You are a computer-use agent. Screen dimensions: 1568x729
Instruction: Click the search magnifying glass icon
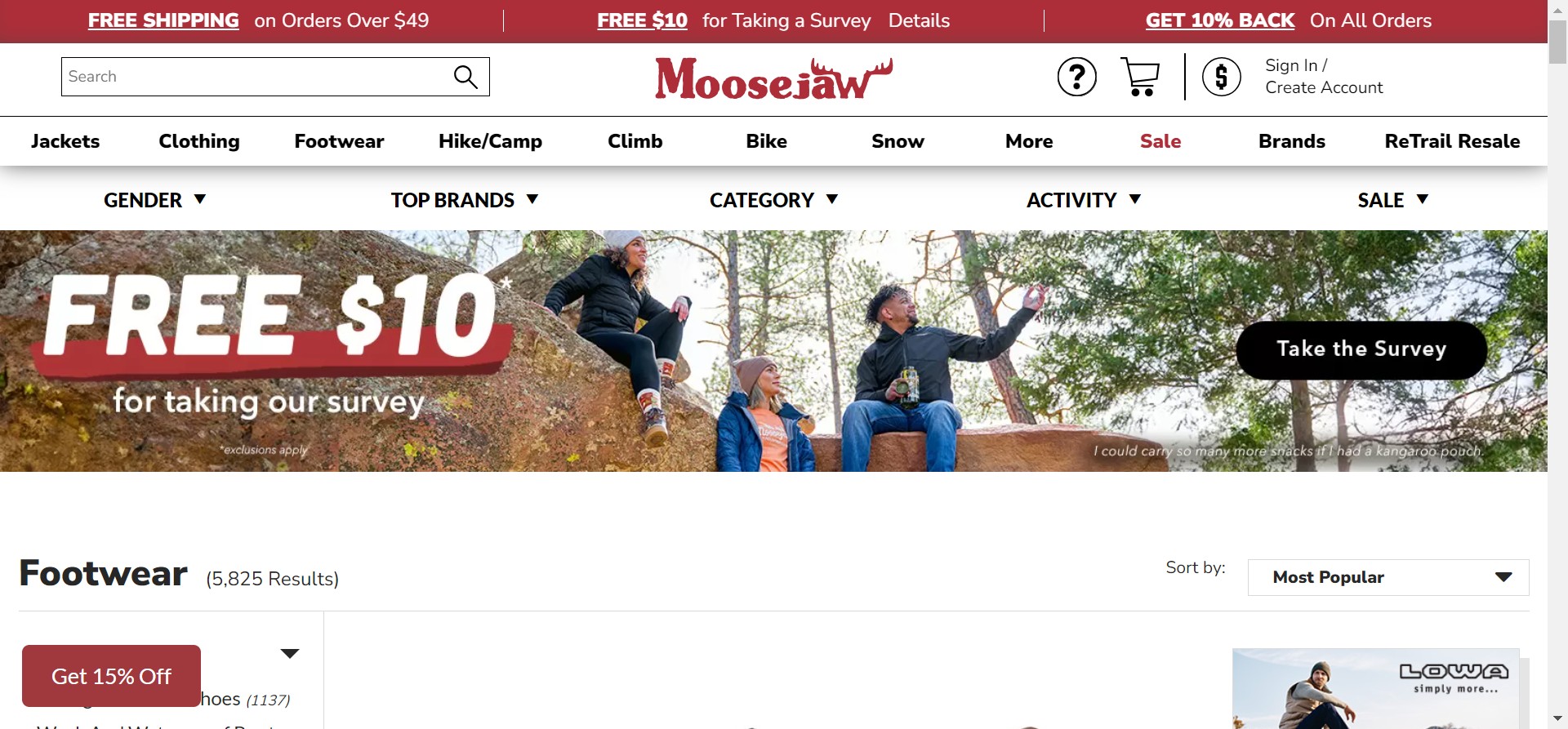tap(465, 77)
